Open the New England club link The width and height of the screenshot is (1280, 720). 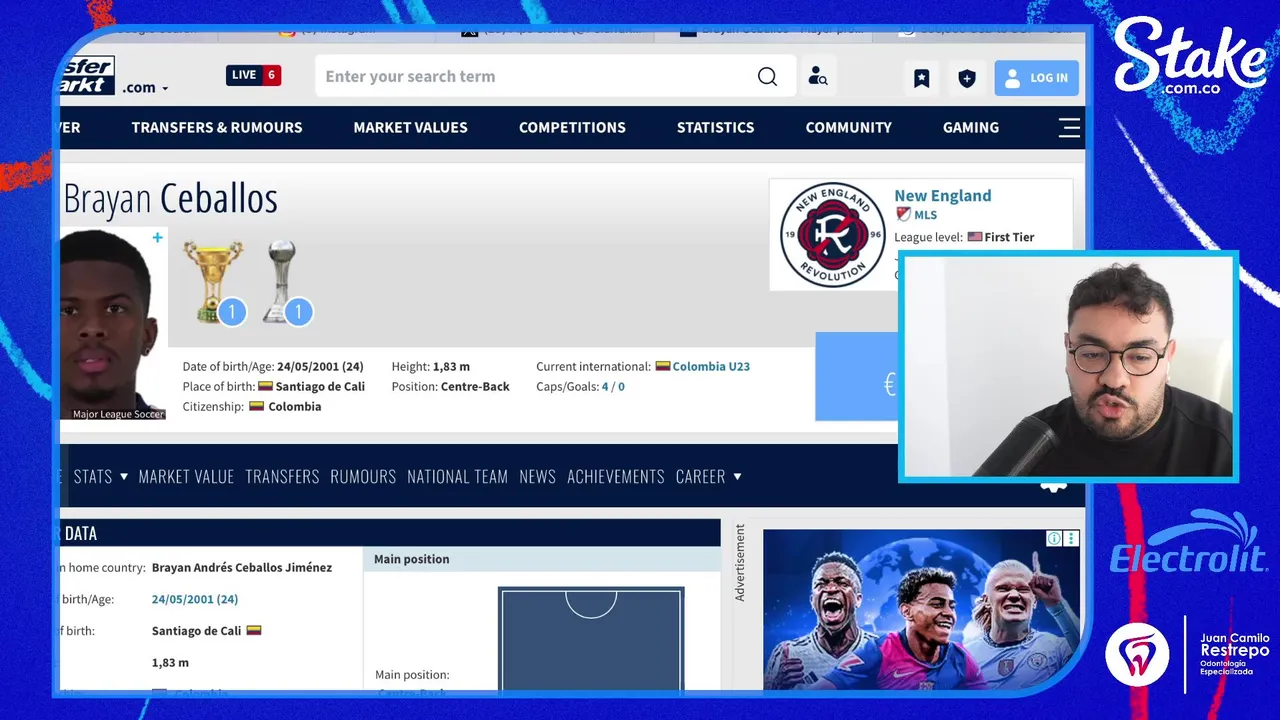[x=942, y=196]
